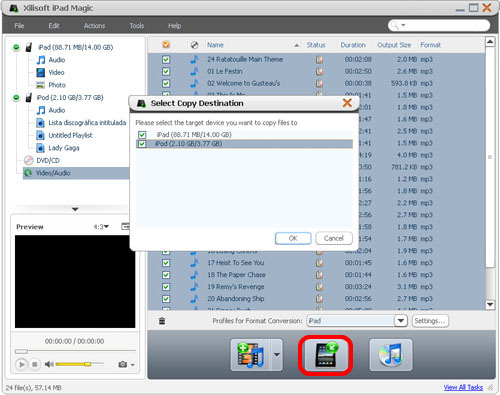Open the snapshot camera dropdown arrow
Screen dimensions: 500x395
(x=133, y=365)
